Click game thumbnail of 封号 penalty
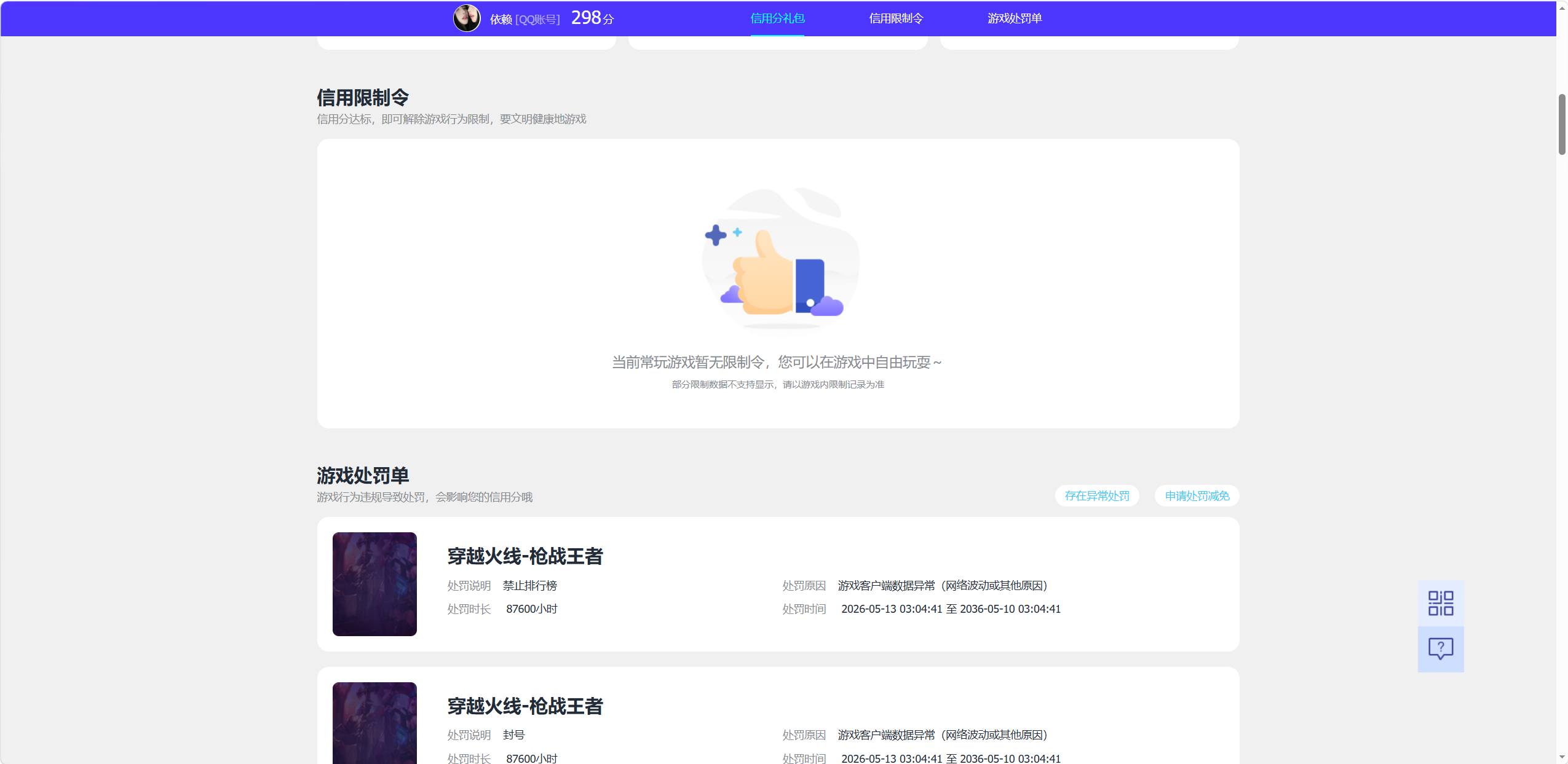 pos(374,723)
